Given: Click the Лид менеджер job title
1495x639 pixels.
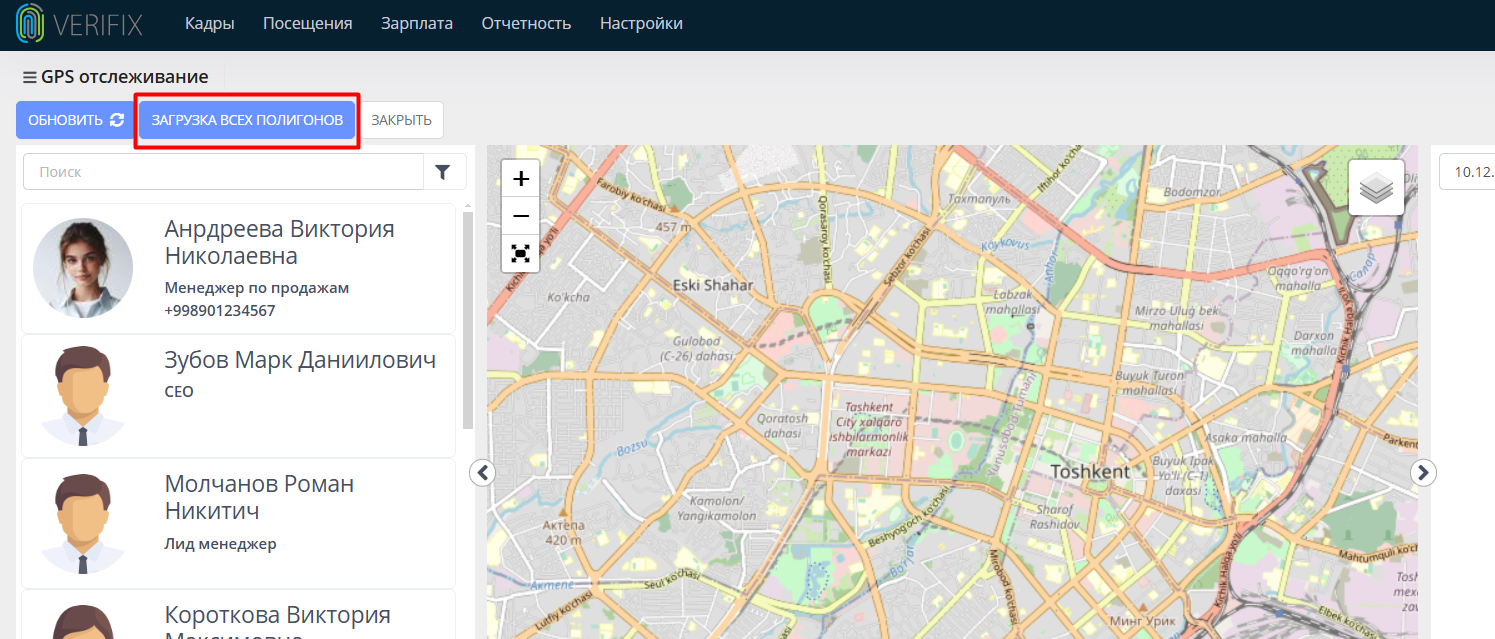Looking at the screenshot, I should tap(221, 544).
